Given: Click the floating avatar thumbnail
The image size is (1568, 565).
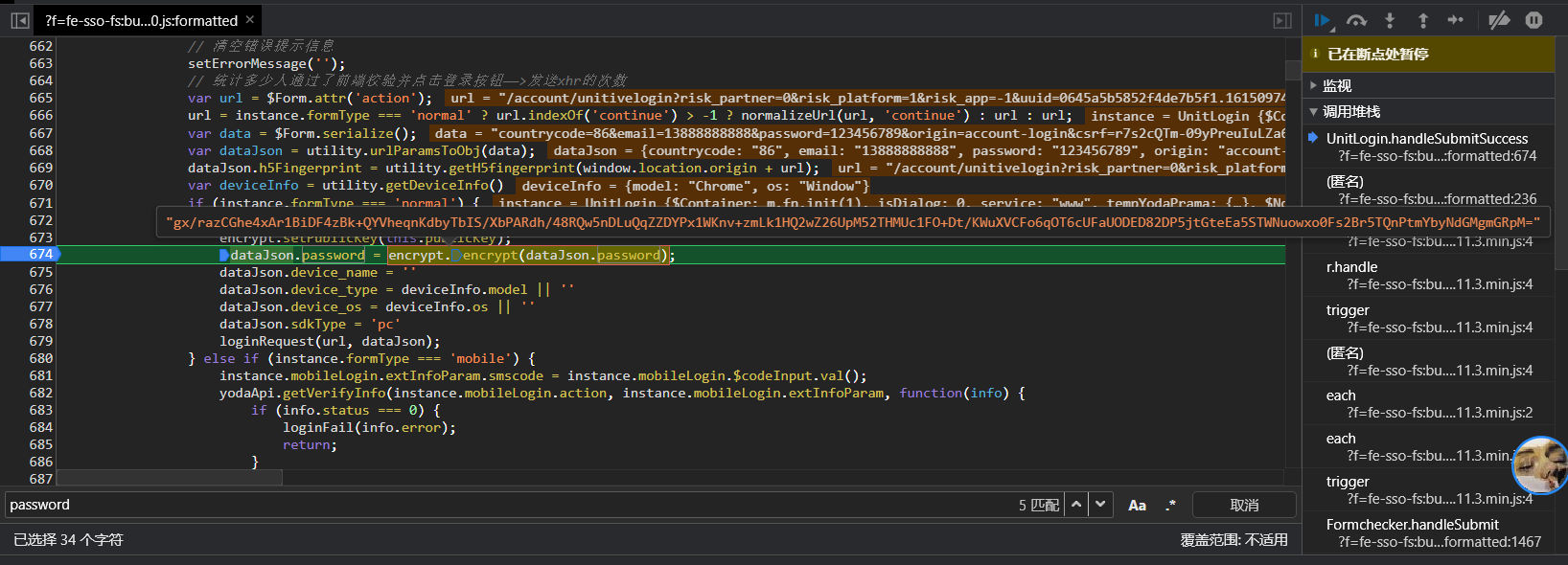Looking at the screenshot, I should pyautogui.click(x=1539, y=464).
